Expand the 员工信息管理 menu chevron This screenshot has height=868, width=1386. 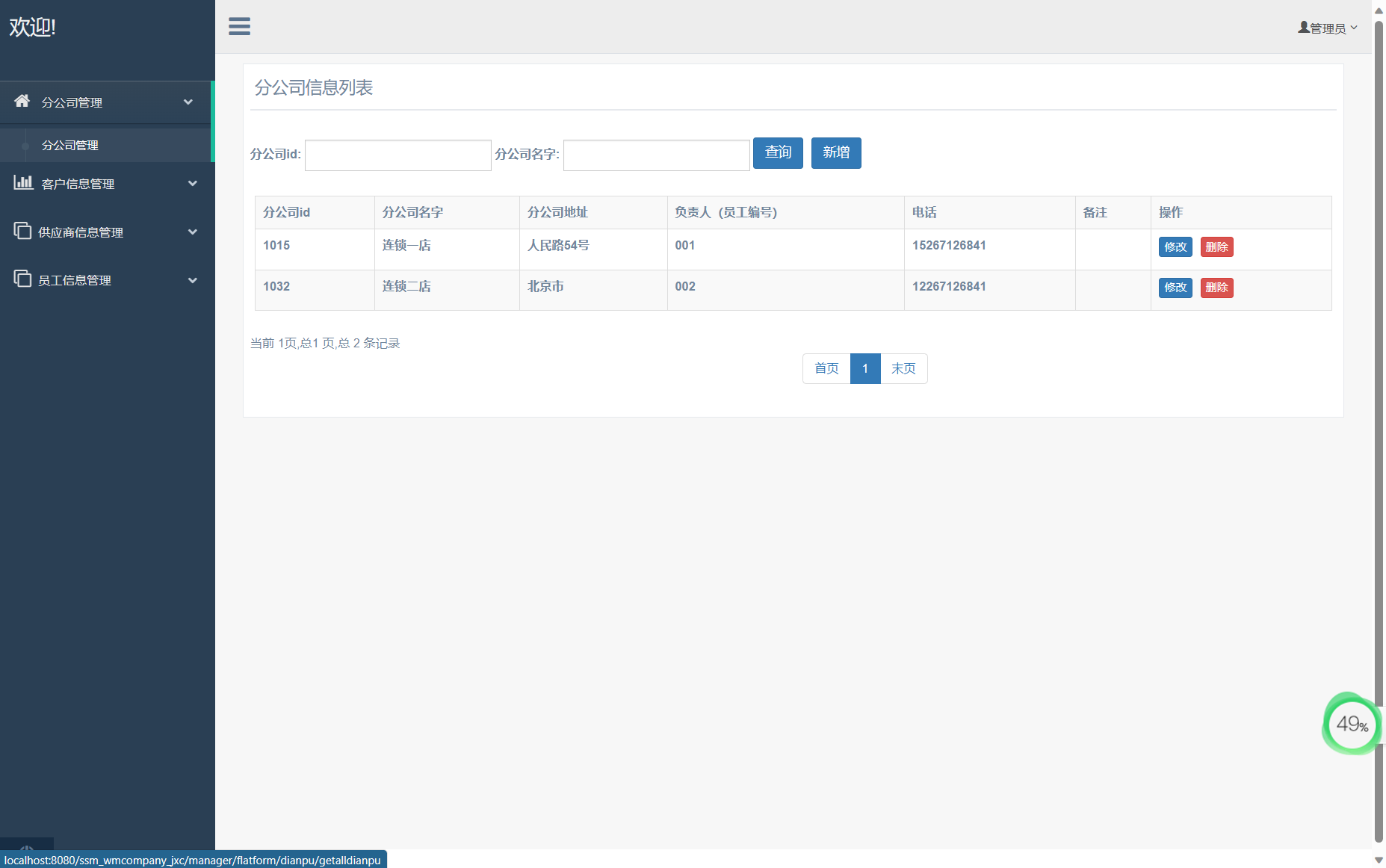pos(193,281)
